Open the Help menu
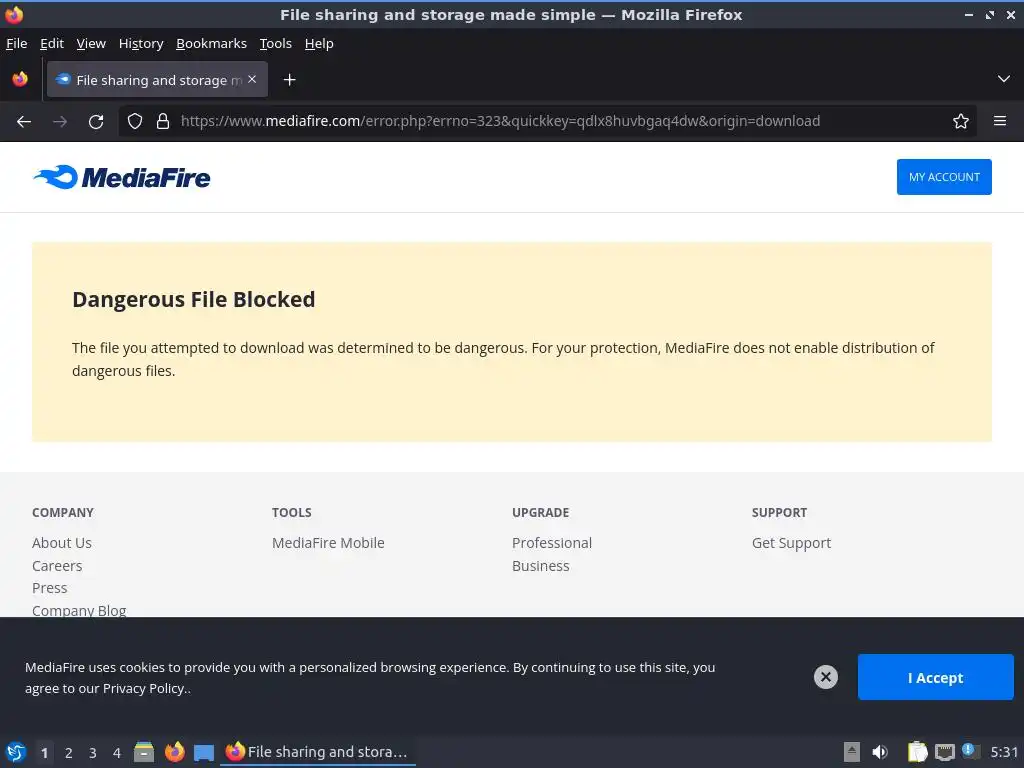The height and width of the screenshot is (768, 1024). 319,44
